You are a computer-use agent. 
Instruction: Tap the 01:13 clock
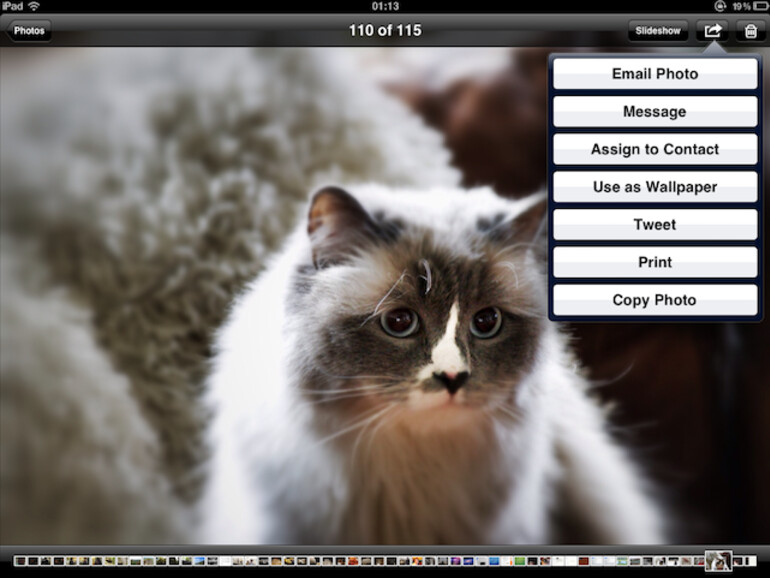[385, 6]
